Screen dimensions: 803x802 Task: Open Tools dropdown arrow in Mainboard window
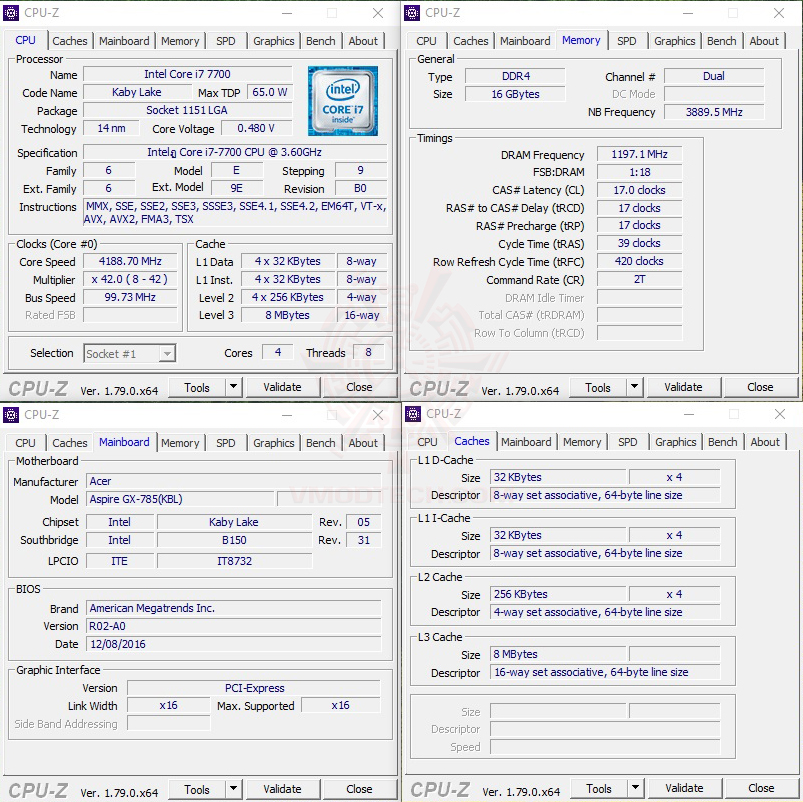(x=234, y=789)
